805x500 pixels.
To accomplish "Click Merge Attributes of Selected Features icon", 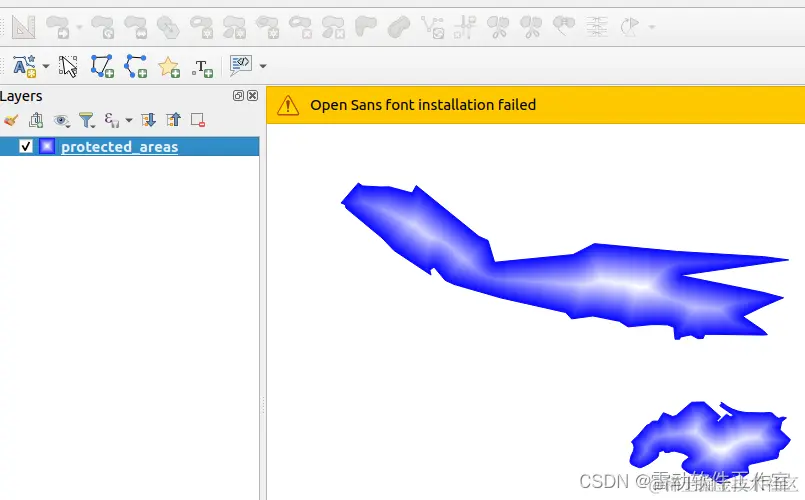I will (x=597, y=27).
